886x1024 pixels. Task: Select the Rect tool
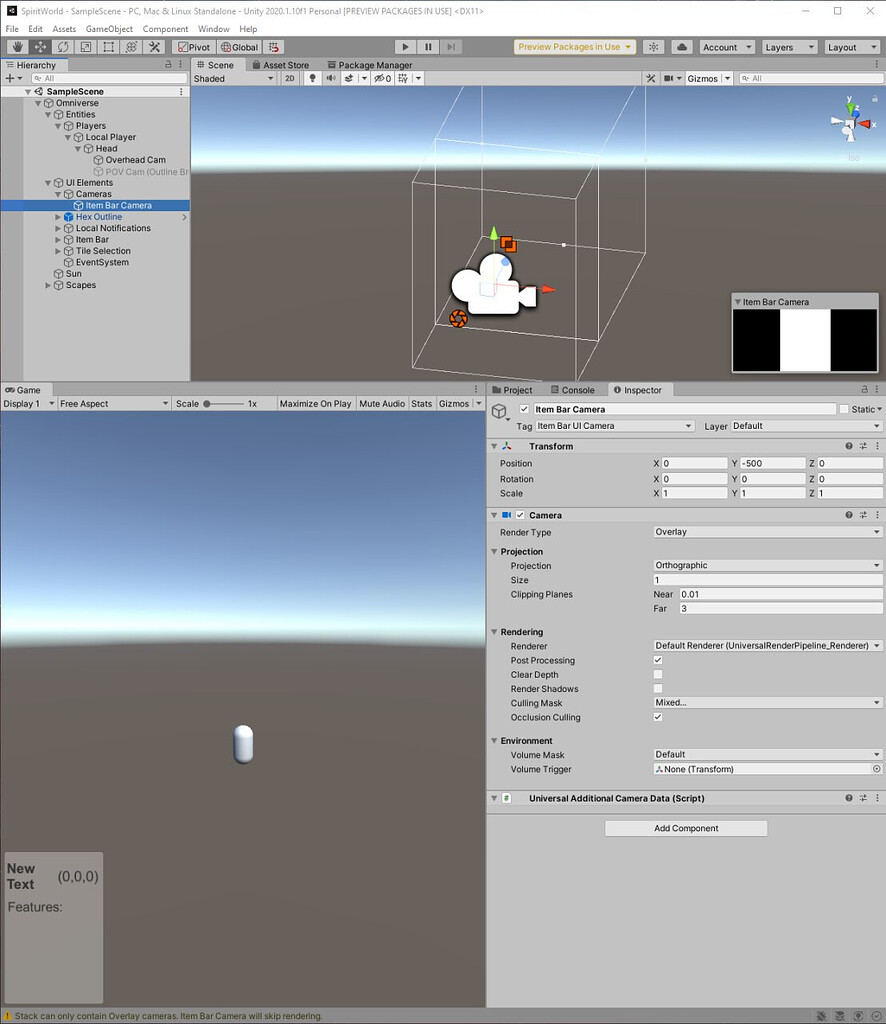[107, 47]
